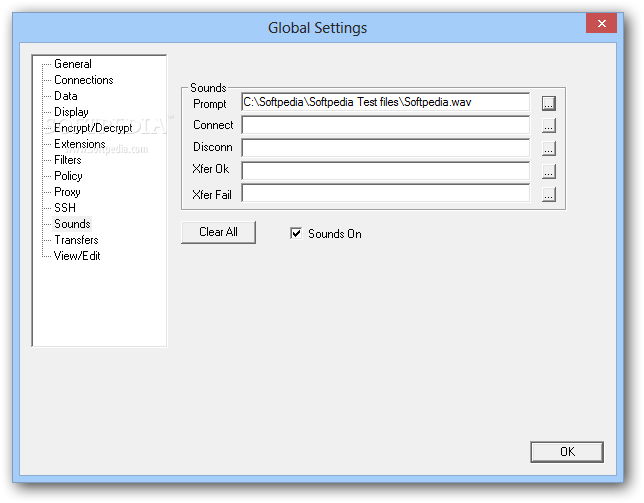This screenshot has height=503, width=644.
Task: Browse for the Xfer Fail sound file
Action: pos(549,194)
